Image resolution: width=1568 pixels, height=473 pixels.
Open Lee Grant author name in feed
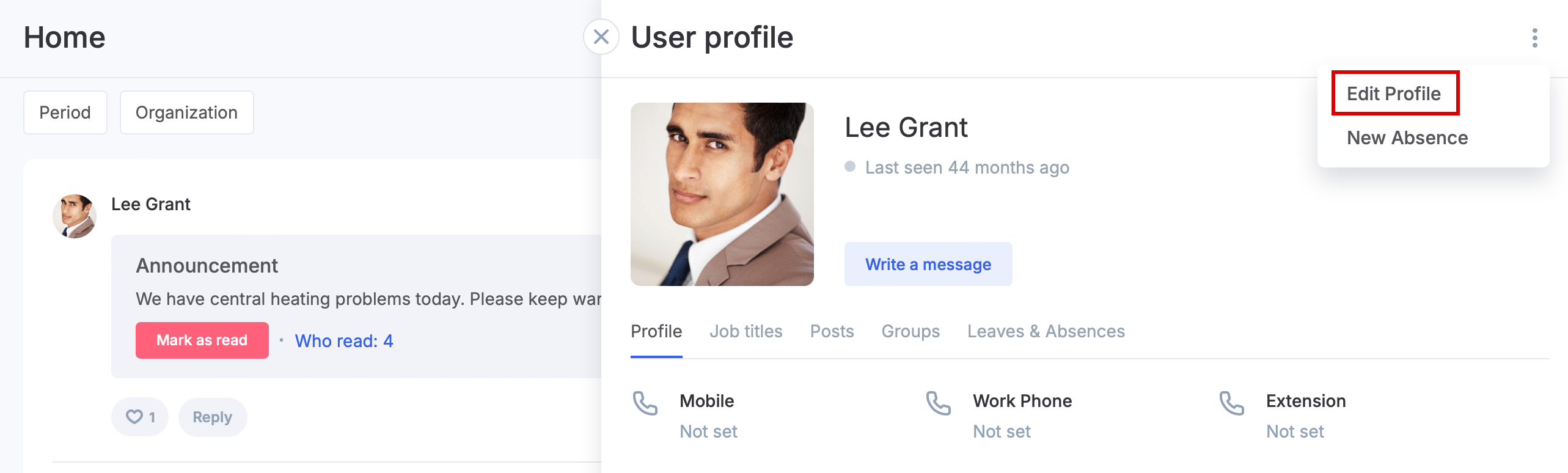tap(151, 204)
